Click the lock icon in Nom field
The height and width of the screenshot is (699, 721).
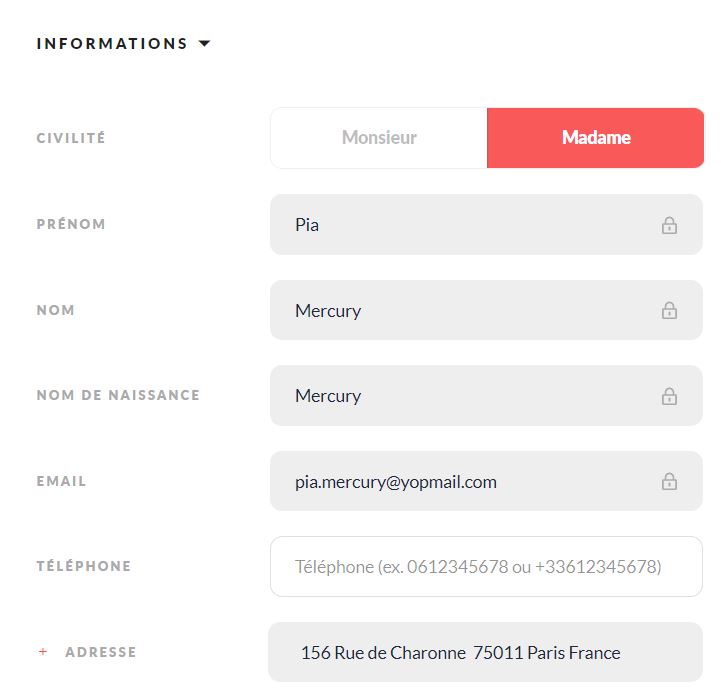tap(669, 310)
